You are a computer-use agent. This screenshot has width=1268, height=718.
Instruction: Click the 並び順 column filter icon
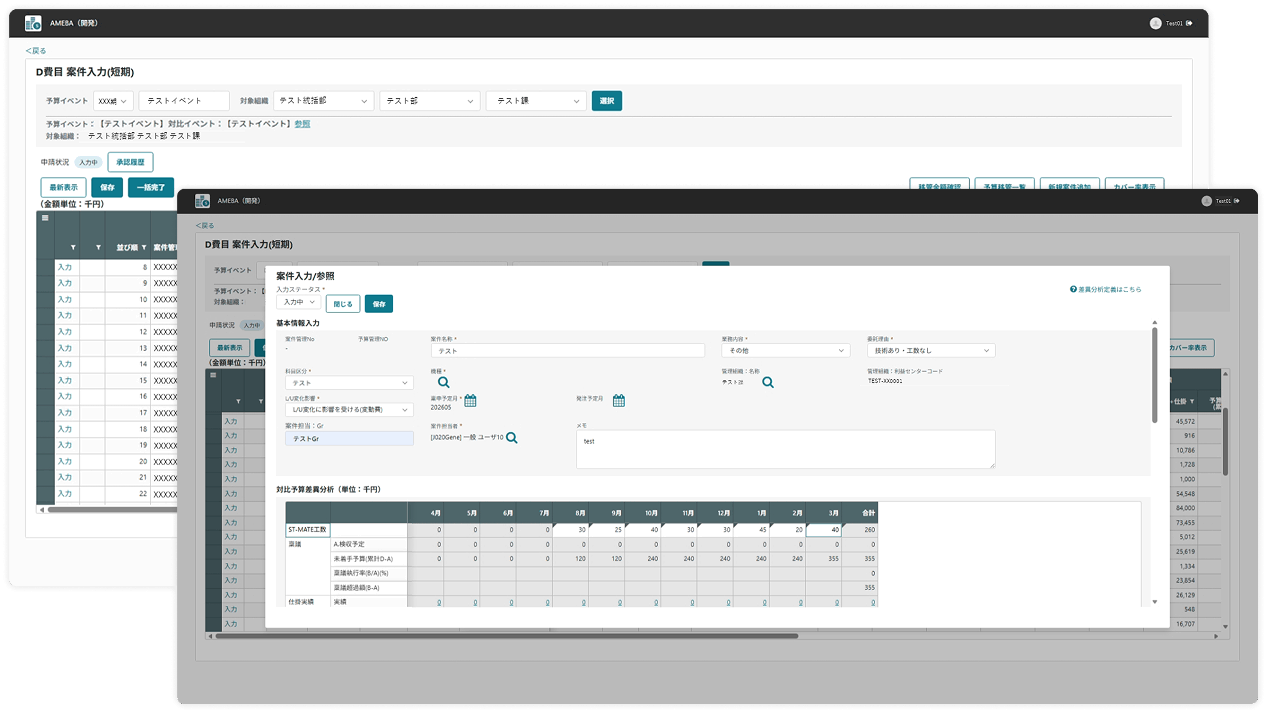pyautogui.click(x=144, y=248)
